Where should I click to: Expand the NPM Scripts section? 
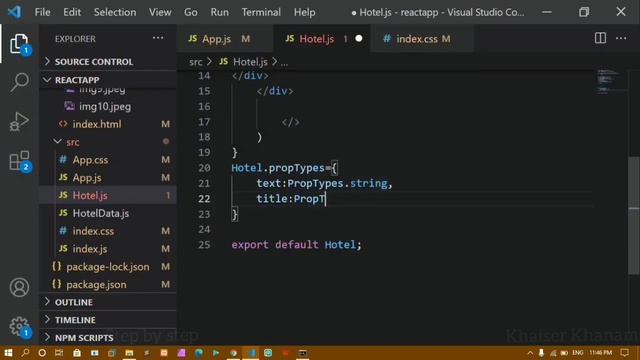pos(108,338)
